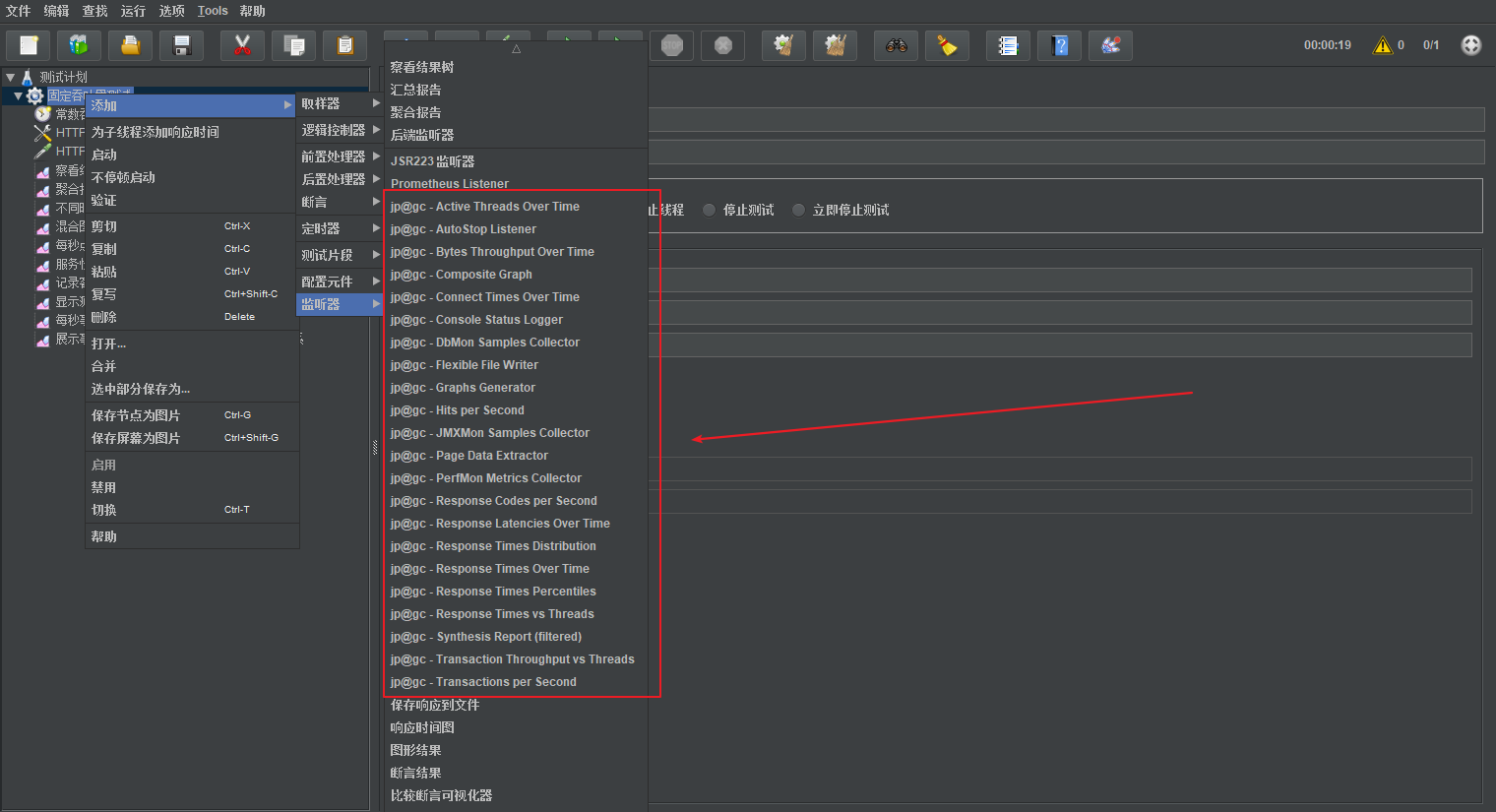Click the Stop test toolbar icon
The width and height of the screenshot is (1496, 812).
[672, 45]
